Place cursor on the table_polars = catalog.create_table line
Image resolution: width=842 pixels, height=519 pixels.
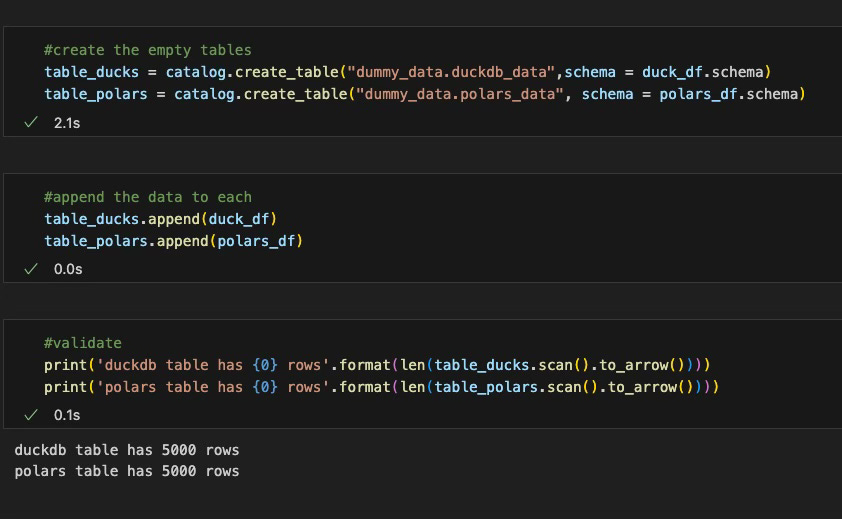[x=425, y=94]
